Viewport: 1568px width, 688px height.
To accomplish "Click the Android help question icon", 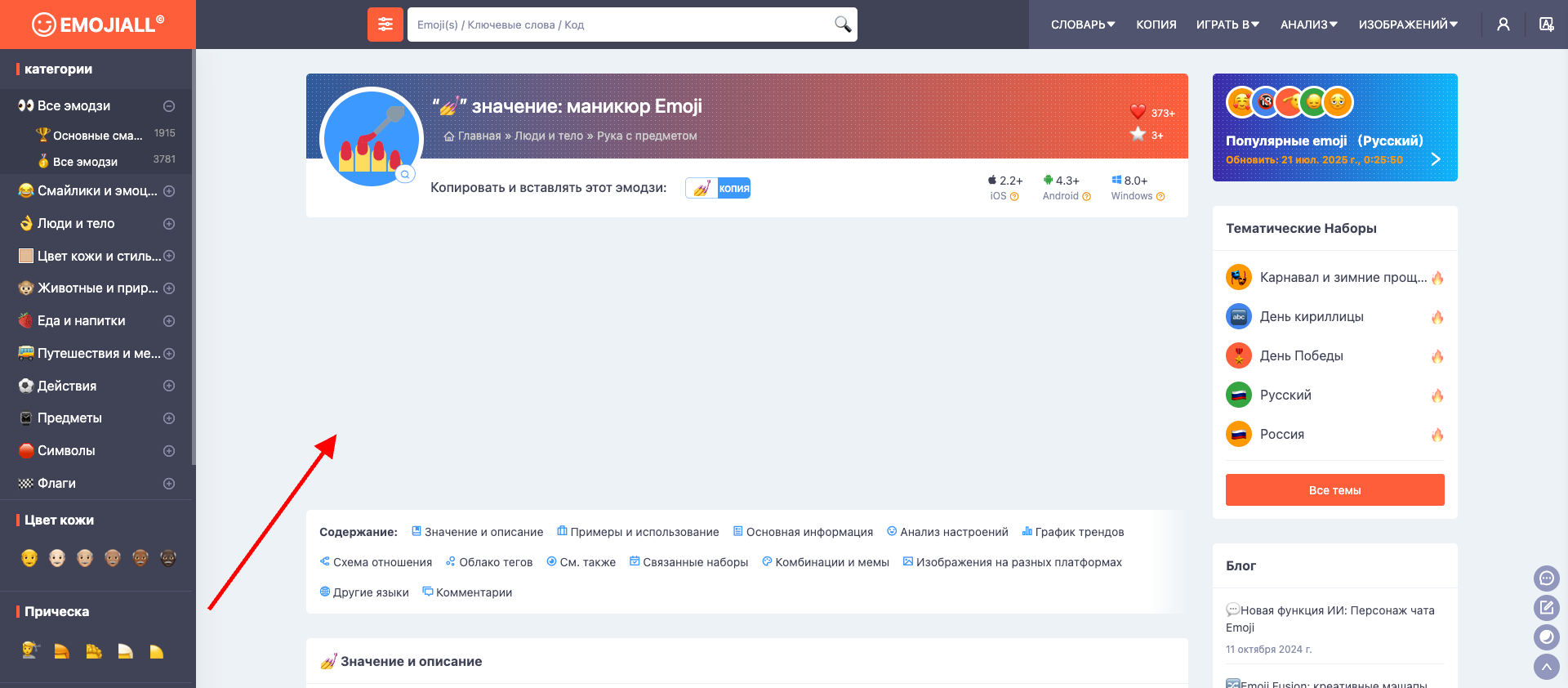I will (1086, 197).
